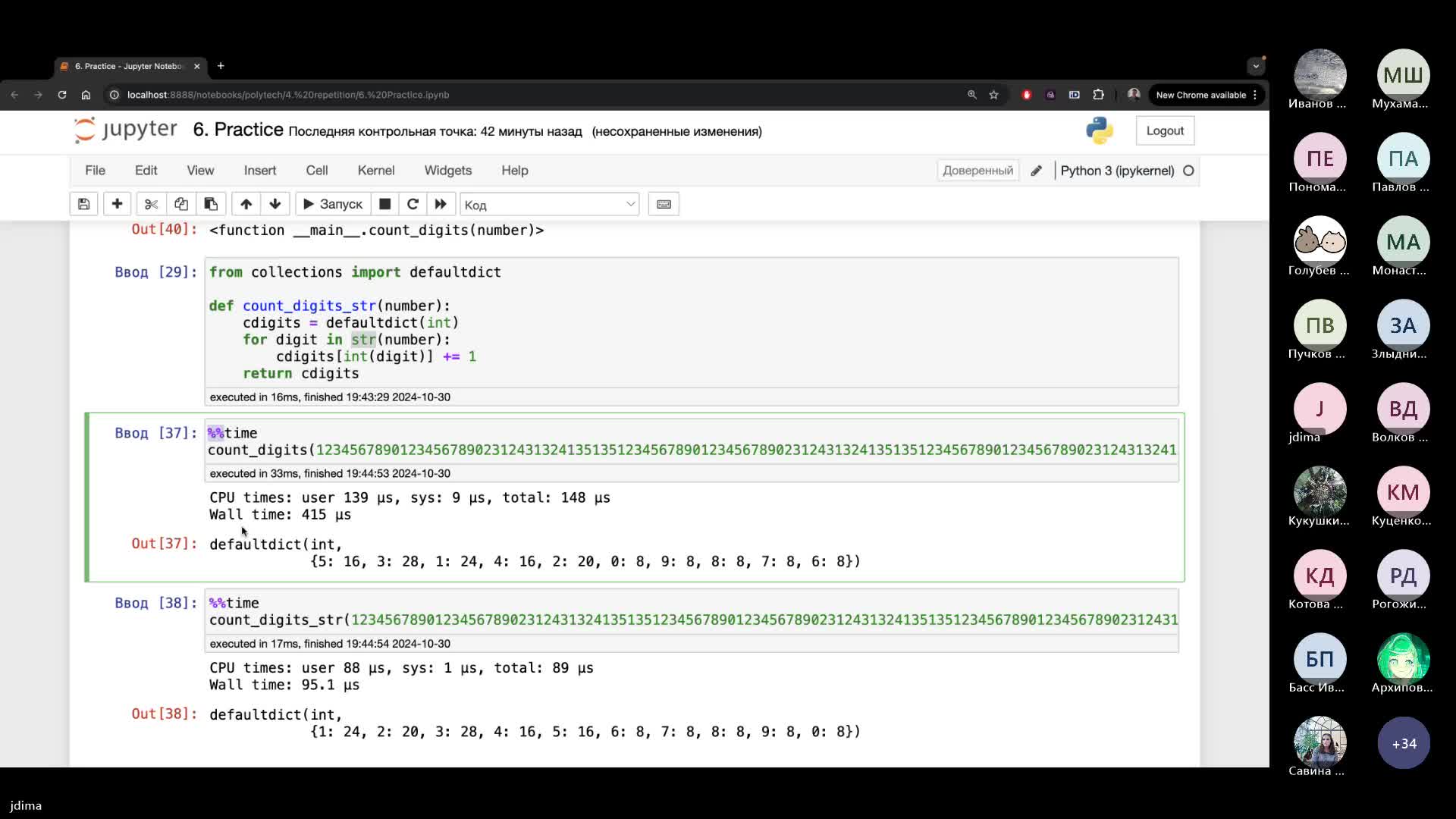Screen dimensions: 1456x819
Task: Restart the kernel circular arrow icon
Action: (413, 204)
